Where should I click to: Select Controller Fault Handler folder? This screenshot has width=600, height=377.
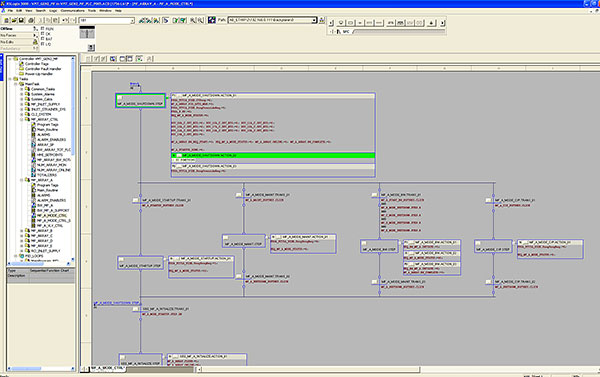(x=43, y=69)
